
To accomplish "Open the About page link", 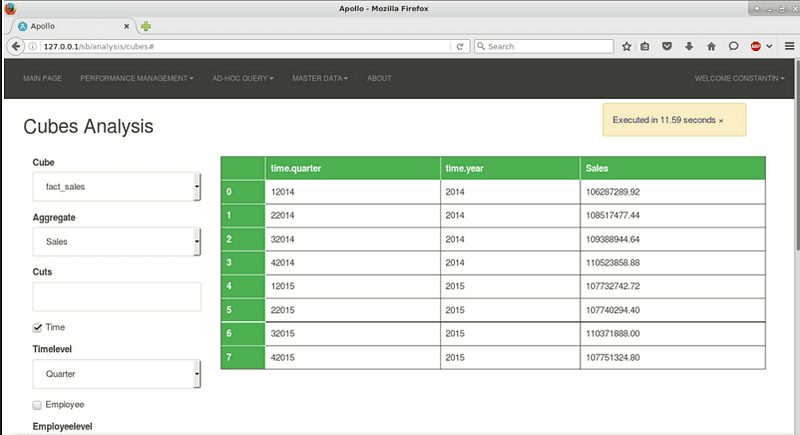I will (379, 78).
